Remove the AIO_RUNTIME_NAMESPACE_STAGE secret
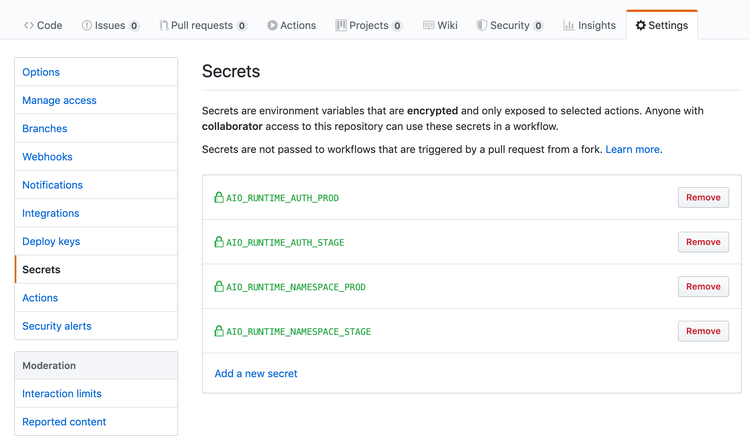 point(703,331)
